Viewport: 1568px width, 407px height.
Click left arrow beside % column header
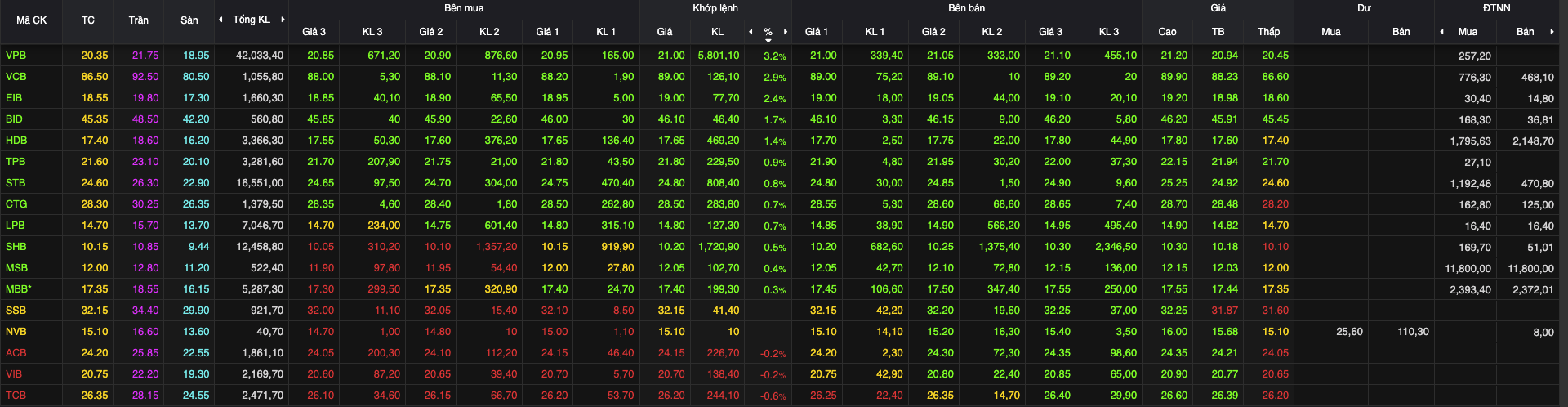pos(751,32)
